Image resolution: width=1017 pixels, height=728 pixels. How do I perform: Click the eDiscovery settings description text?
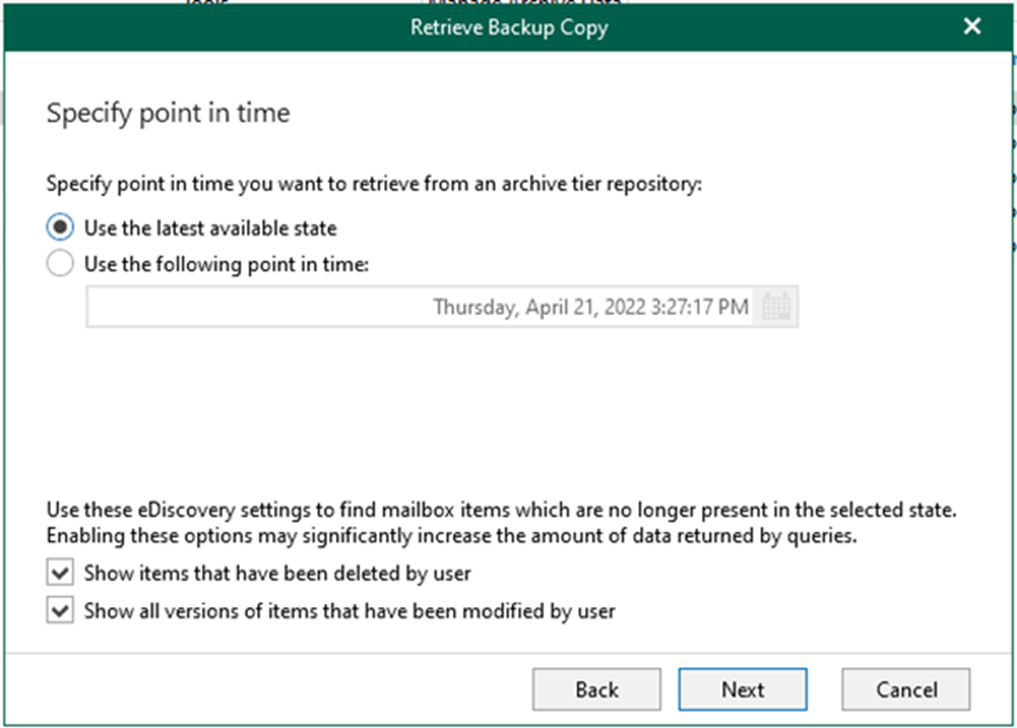click(x=501, y=523)
